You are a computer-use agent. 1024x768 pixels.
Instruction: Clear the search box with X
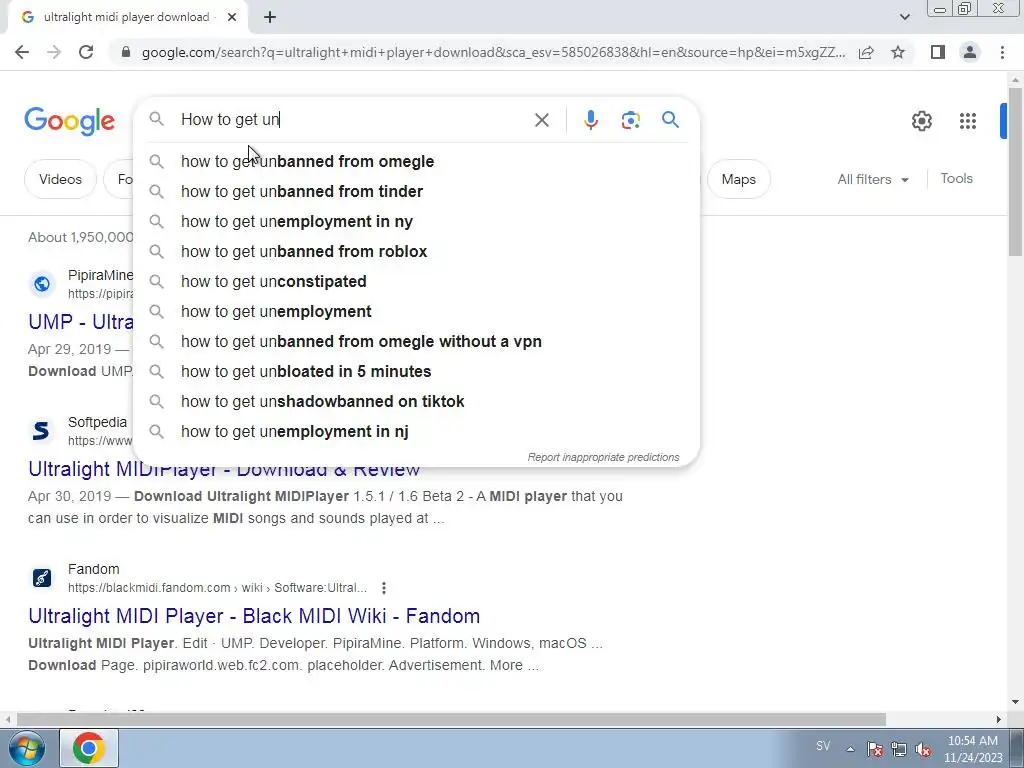click(x=541, y=120)
